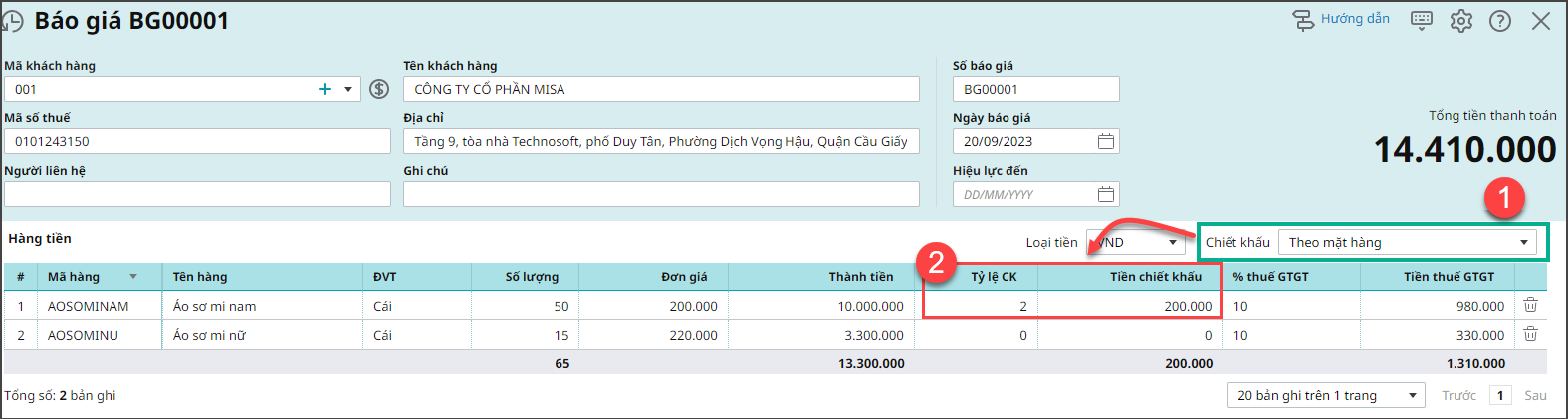
Task: Click the Thành tiền 10.000.000 cell
Action: (x=821, y=306)
